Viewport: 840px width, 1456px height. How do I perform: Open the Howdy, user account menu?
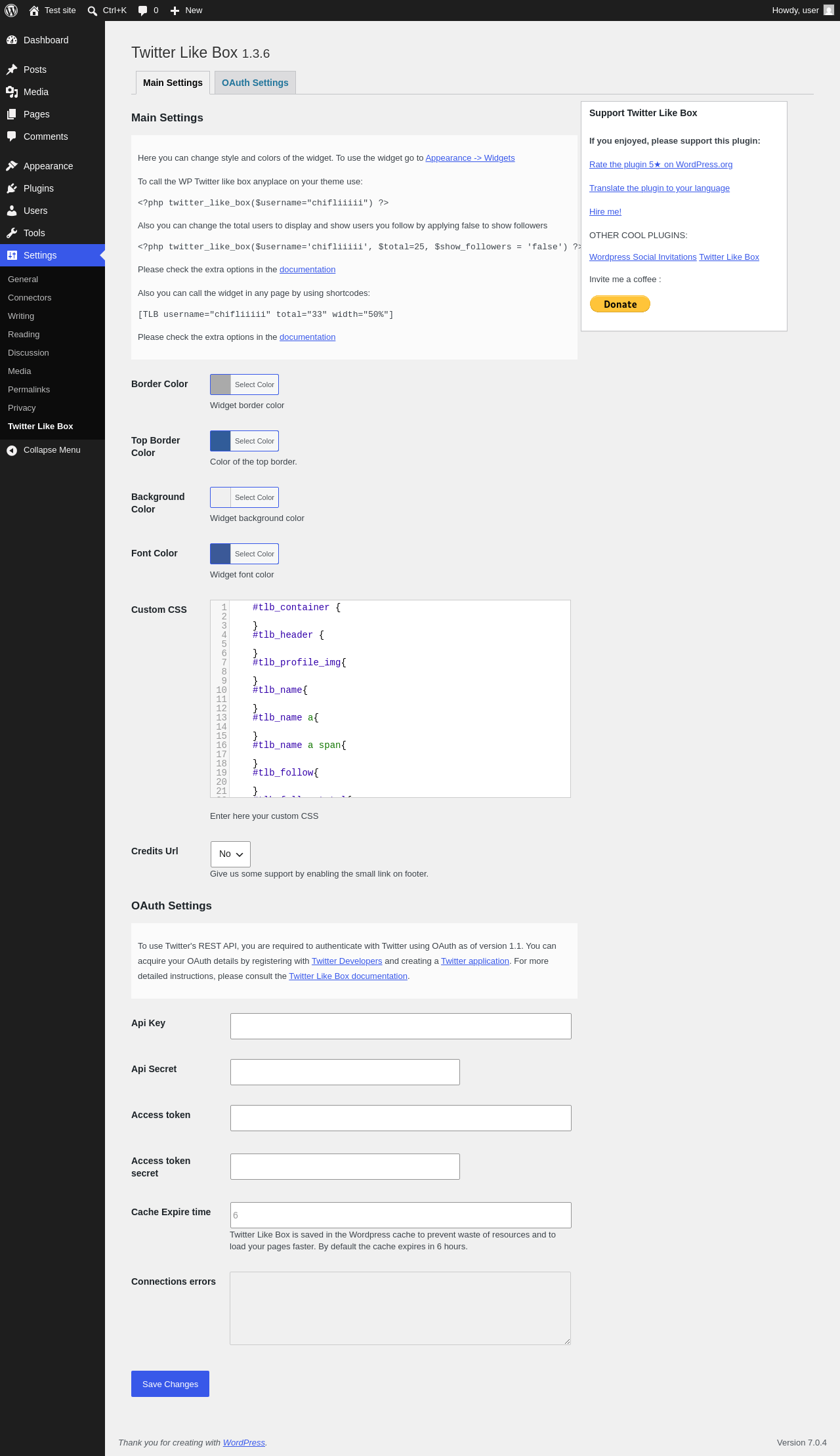(x=803, y=10)
